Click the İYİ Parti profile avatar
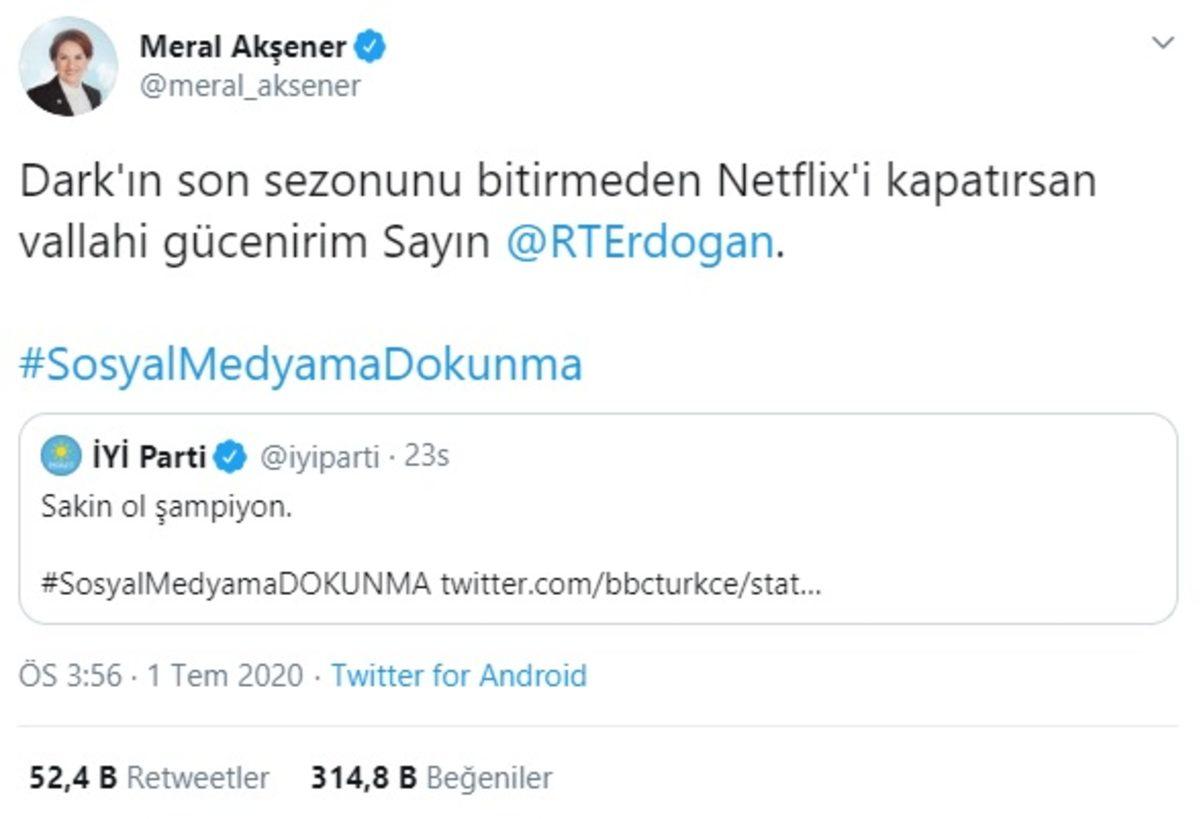 click(58, 453)
